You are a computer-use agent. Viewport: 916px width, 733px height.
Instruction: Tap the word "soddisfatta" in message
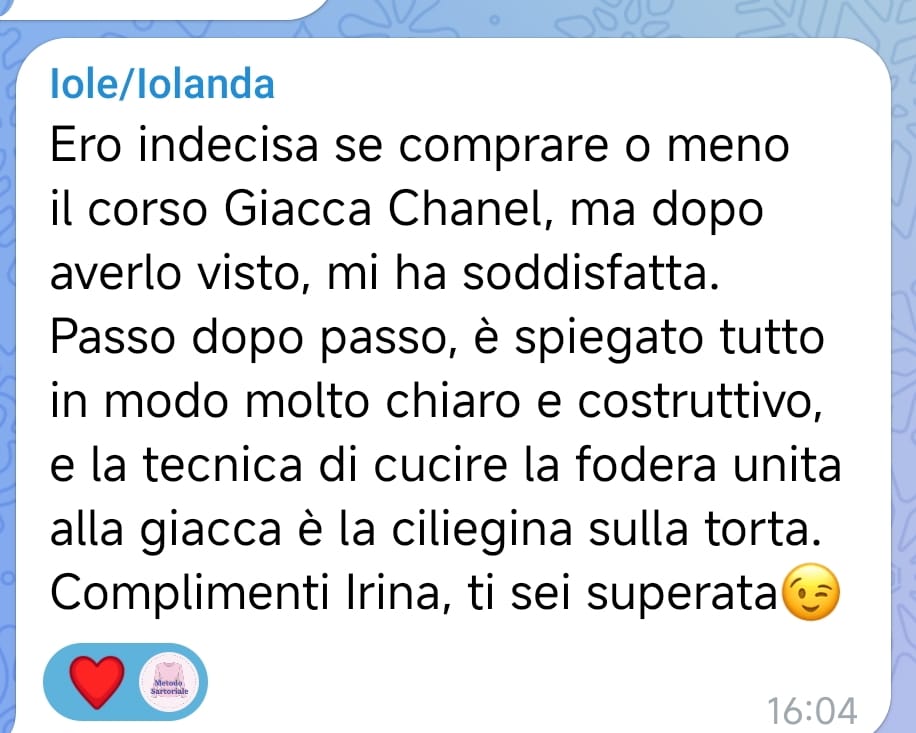click(x=591, y=273)
